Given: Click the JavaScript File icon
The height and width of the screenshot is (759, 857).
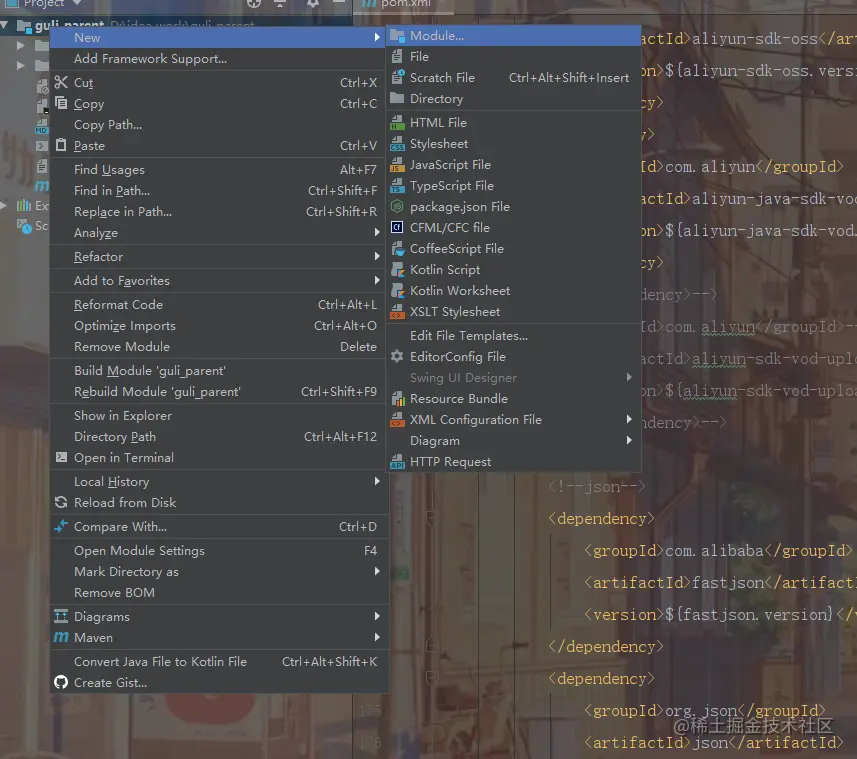Looking at the screenshot, I should [397, 165].
